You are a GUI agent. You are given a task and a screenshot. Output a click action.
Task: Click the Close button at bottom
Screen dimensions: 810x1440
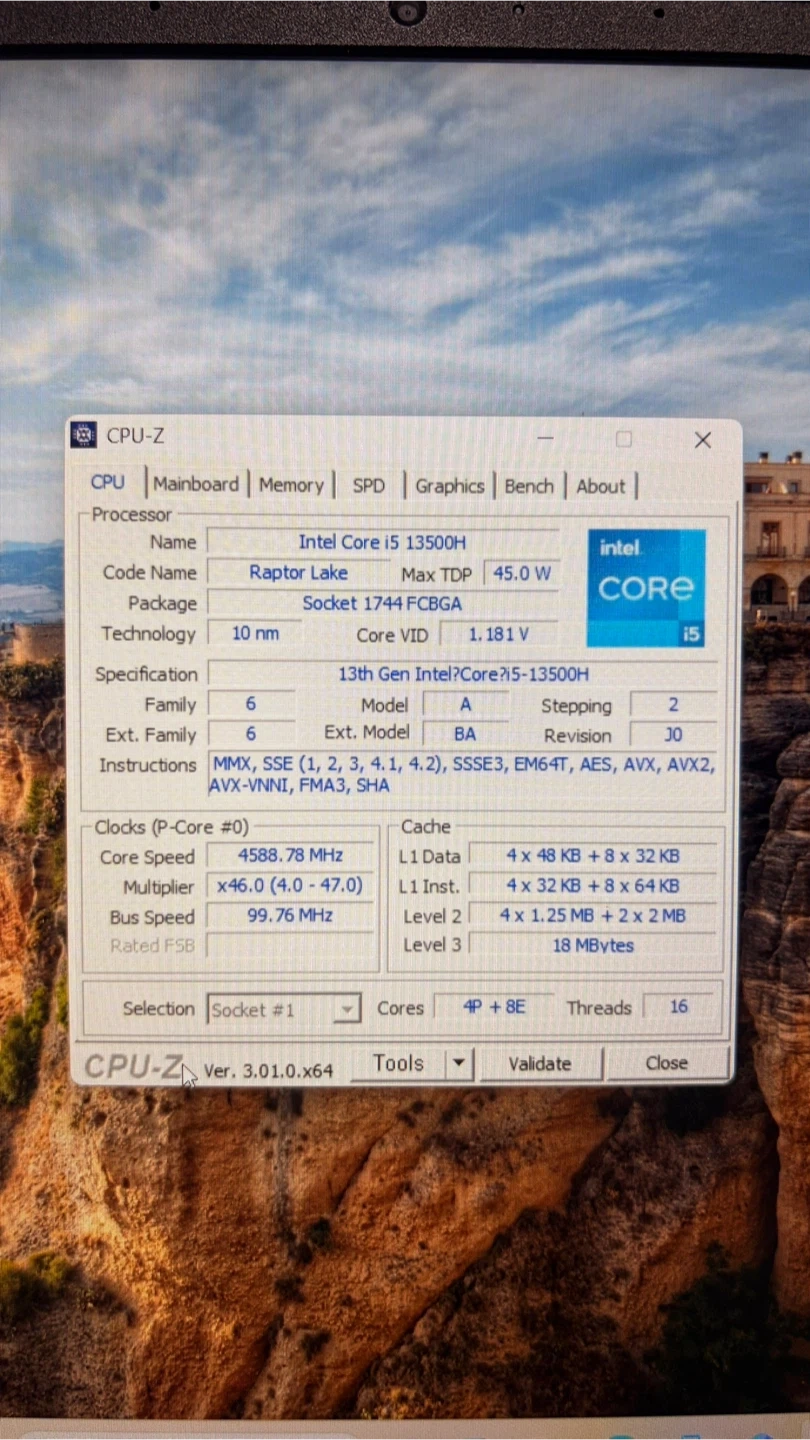coord(666,1063)
